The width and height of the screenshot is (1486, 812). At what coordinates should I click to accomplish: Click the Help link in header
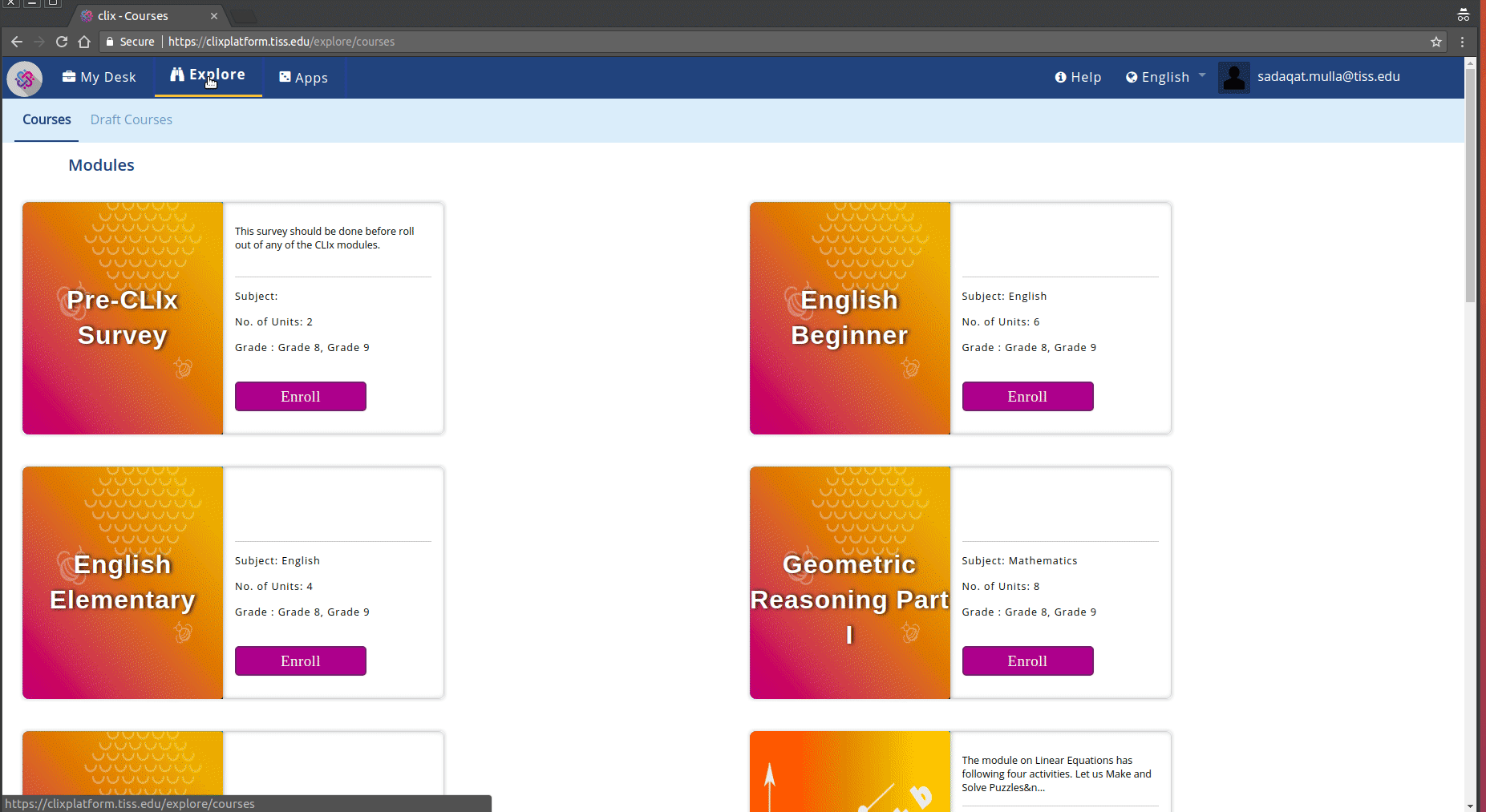point(1078,77)
